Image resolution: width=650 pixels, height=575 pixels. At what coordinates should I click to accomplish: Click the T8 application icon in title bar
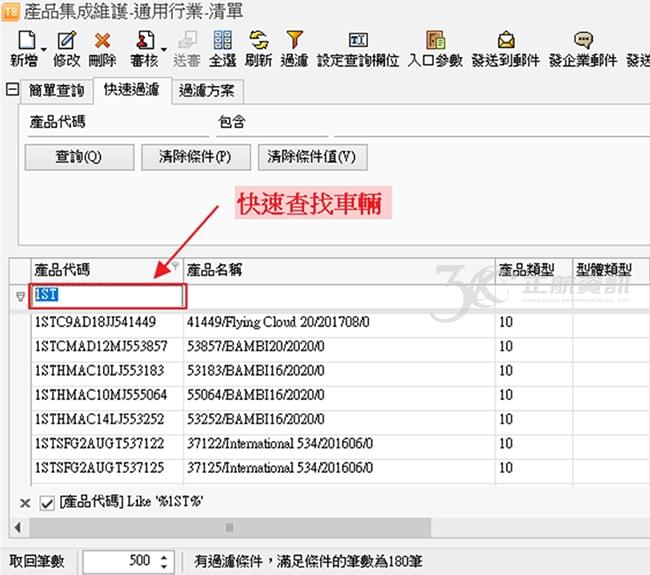10,12
